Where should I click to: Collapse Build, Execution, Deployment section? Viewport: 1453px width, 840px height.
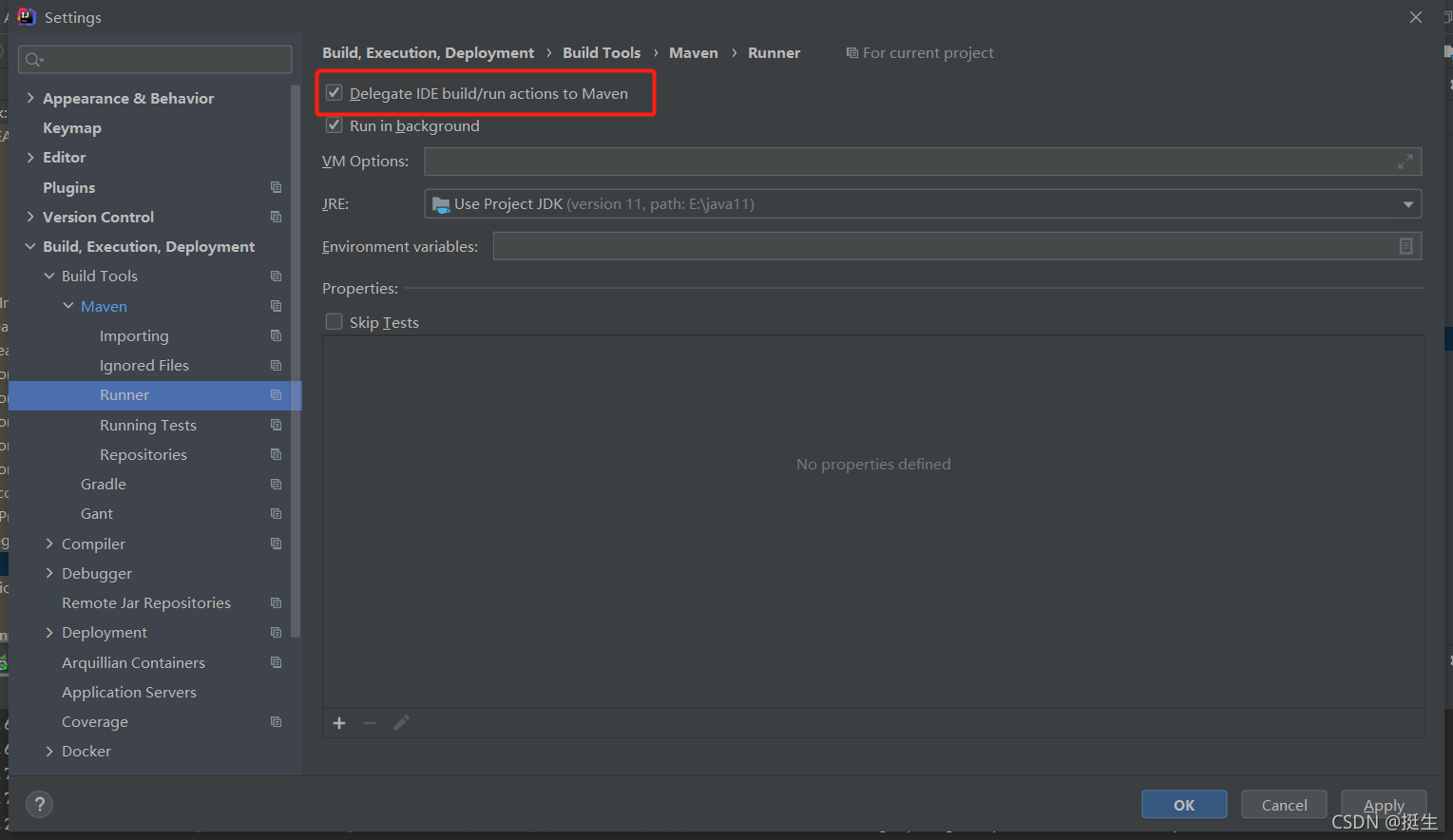[x=30, y=246]
